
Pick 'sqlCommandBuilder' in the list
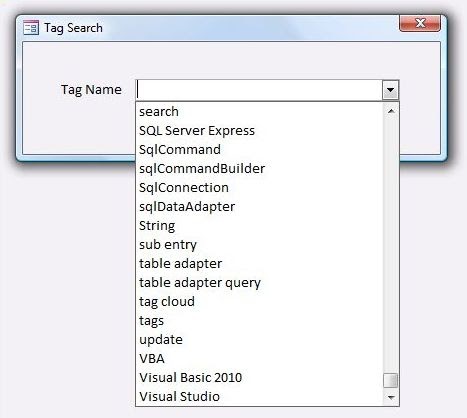(260, 169)
